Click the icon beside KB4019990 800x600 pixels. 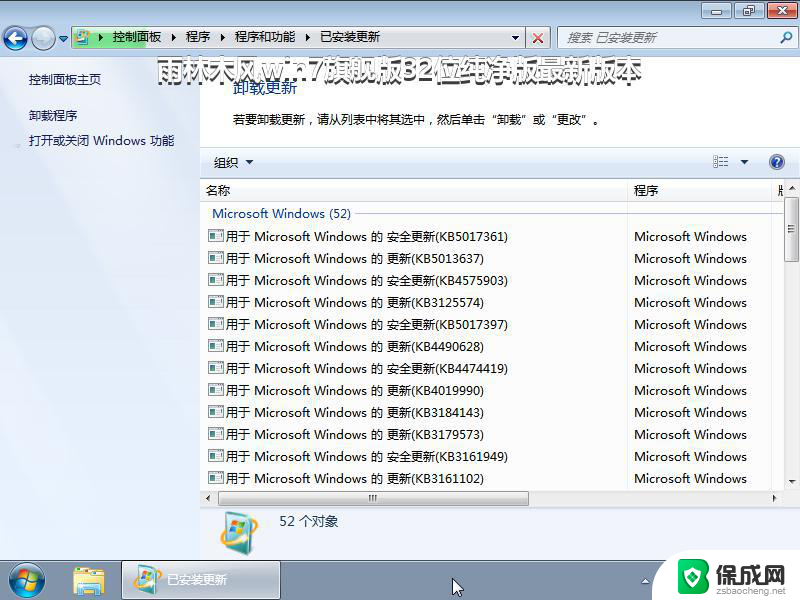(x=216, y=389)
